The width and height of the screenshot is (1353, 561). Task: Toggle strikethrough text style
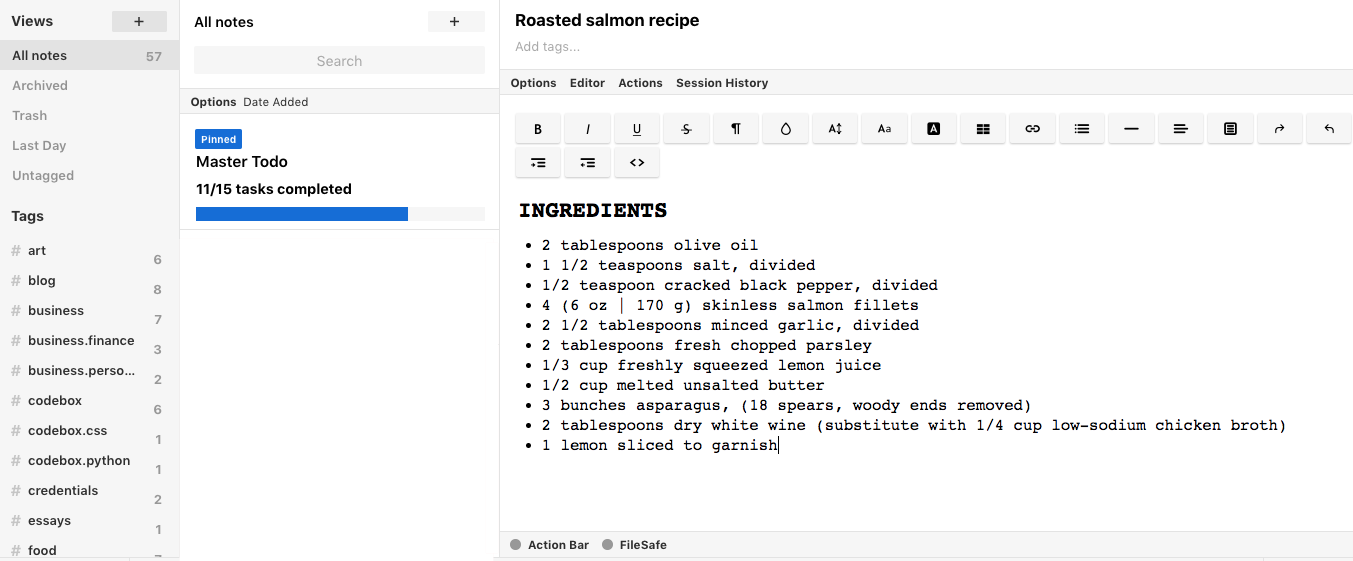coord(687,129)
